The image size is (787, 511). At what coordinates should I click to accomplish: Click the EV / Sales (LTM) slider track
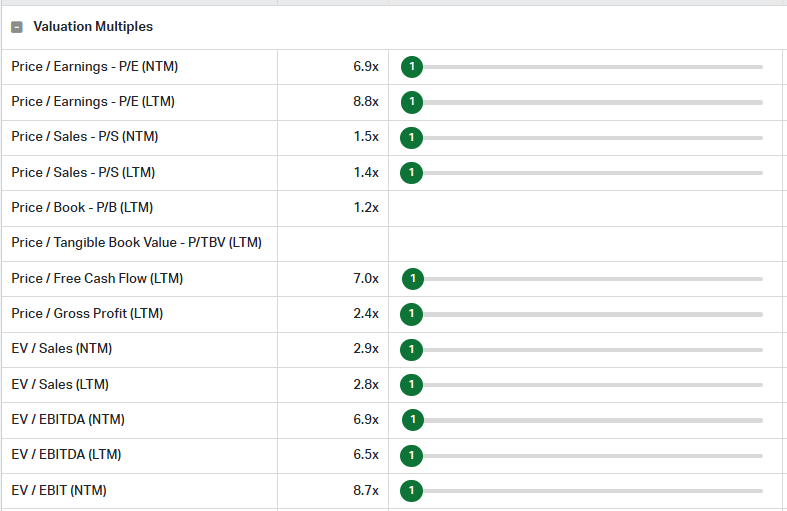coord(592,385)
